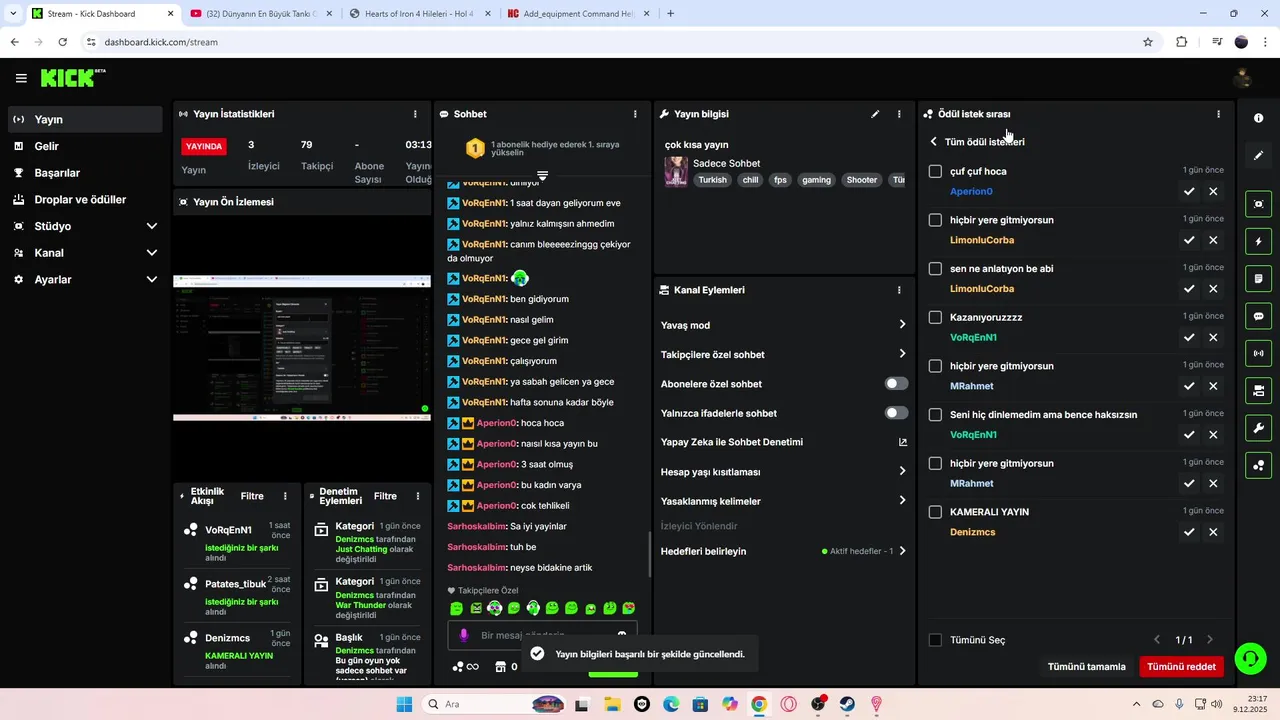
Task: Check the box for KAMERALI YAYIN request
Action: [x=935, y=512]
